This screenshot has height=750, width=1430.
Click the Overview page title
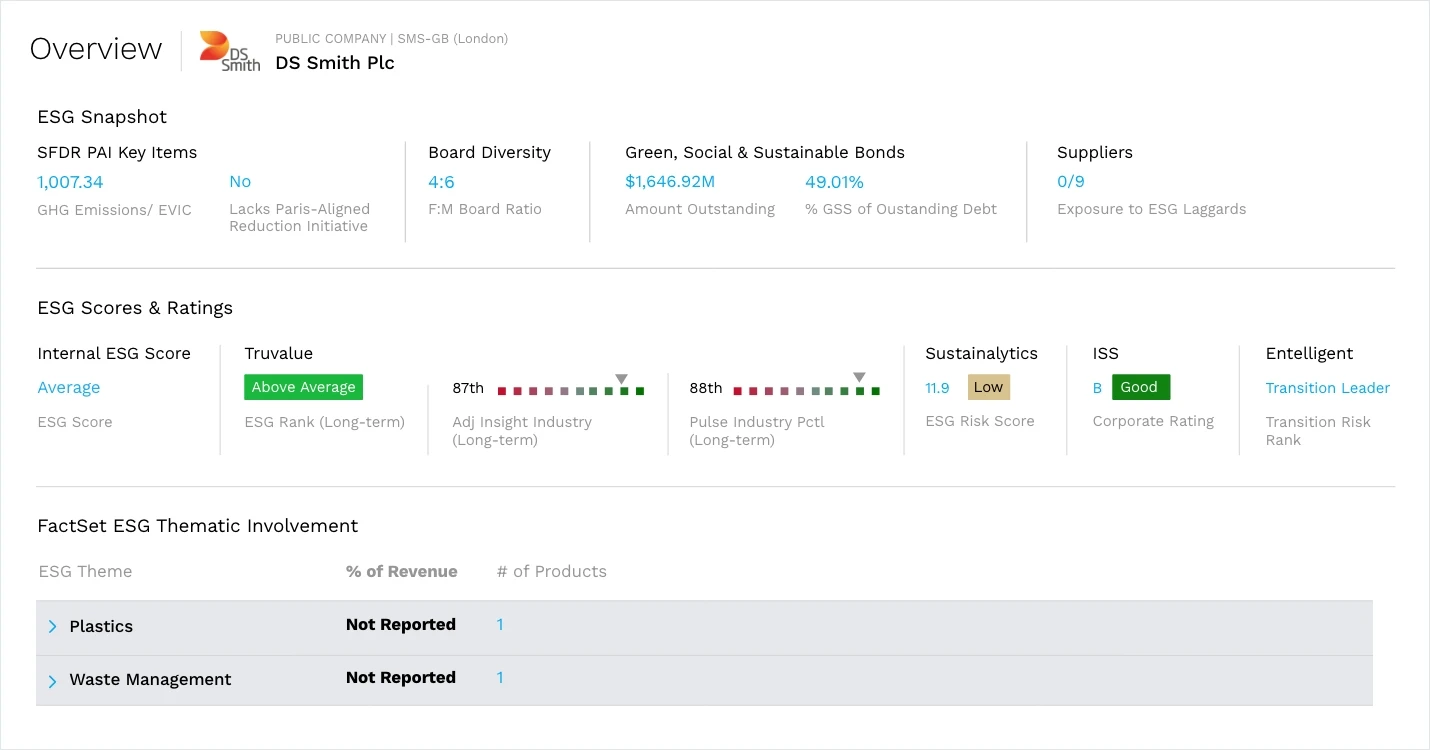96,49
